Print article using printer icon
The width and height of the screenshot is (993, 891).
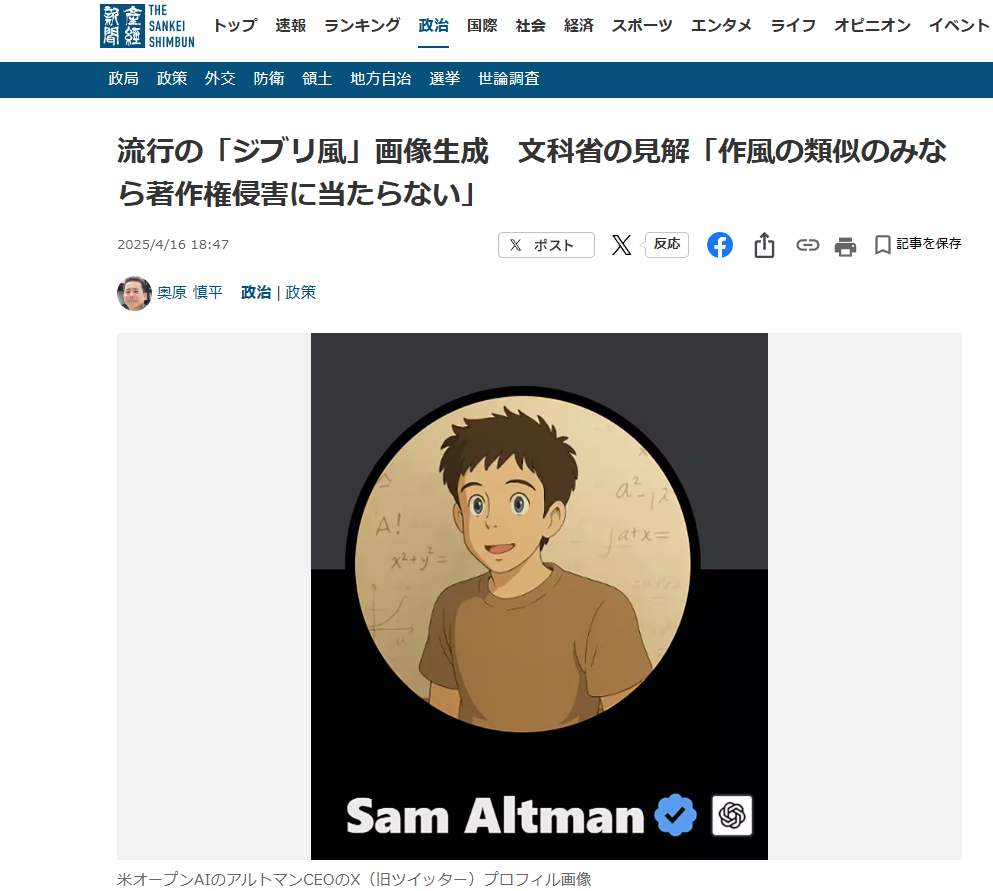tap(845, 246)
